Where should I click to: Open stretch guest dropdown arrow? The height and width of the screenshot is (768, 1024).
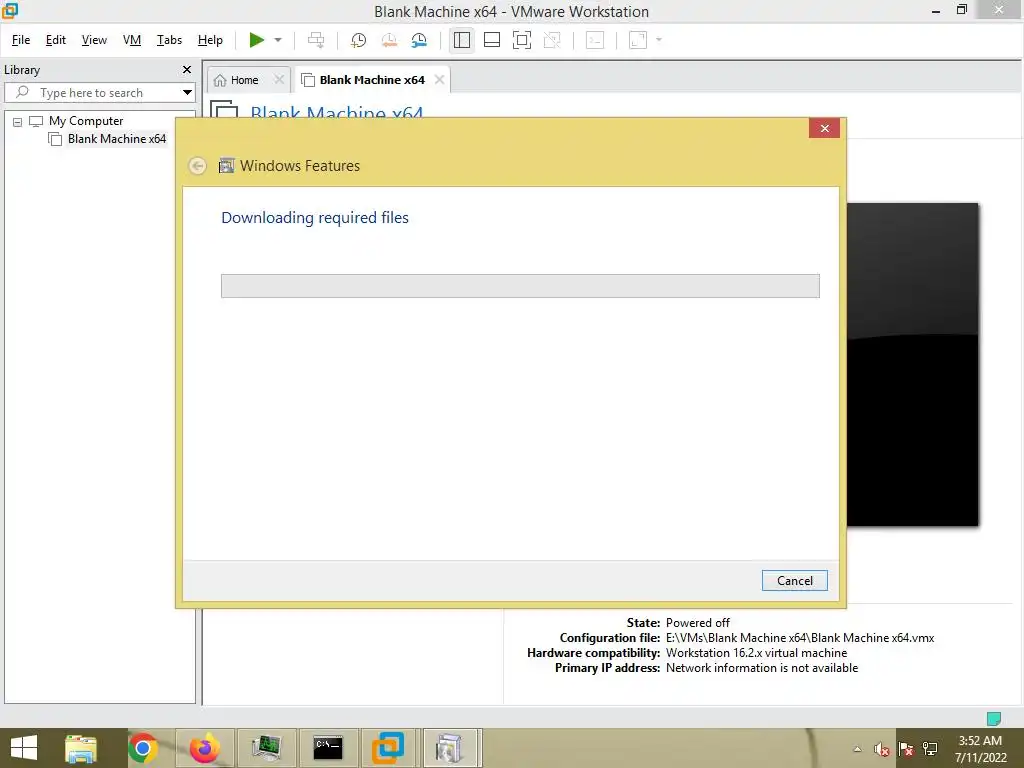coord(659,40)
